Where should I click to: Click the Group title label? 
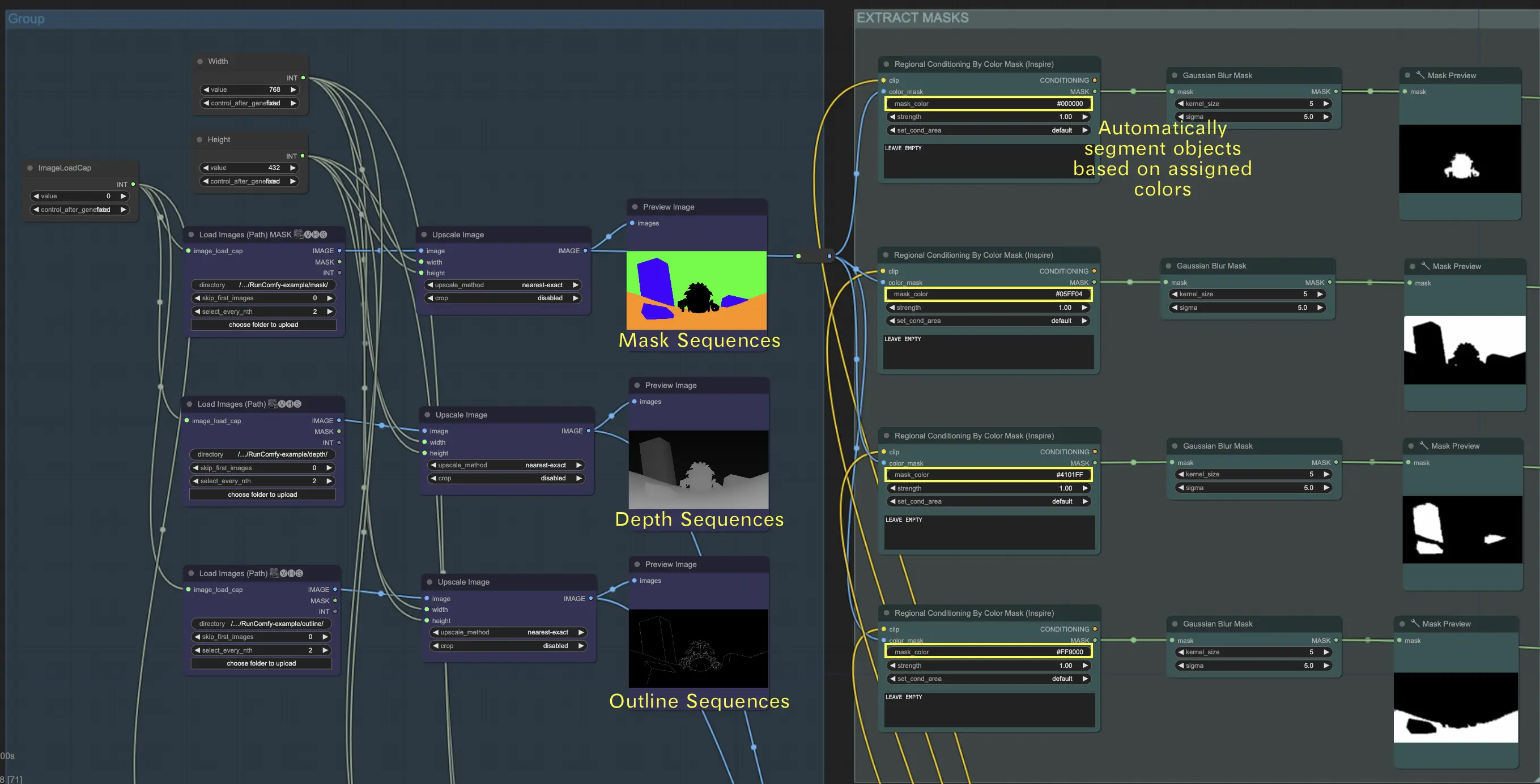tap(26, 19)
